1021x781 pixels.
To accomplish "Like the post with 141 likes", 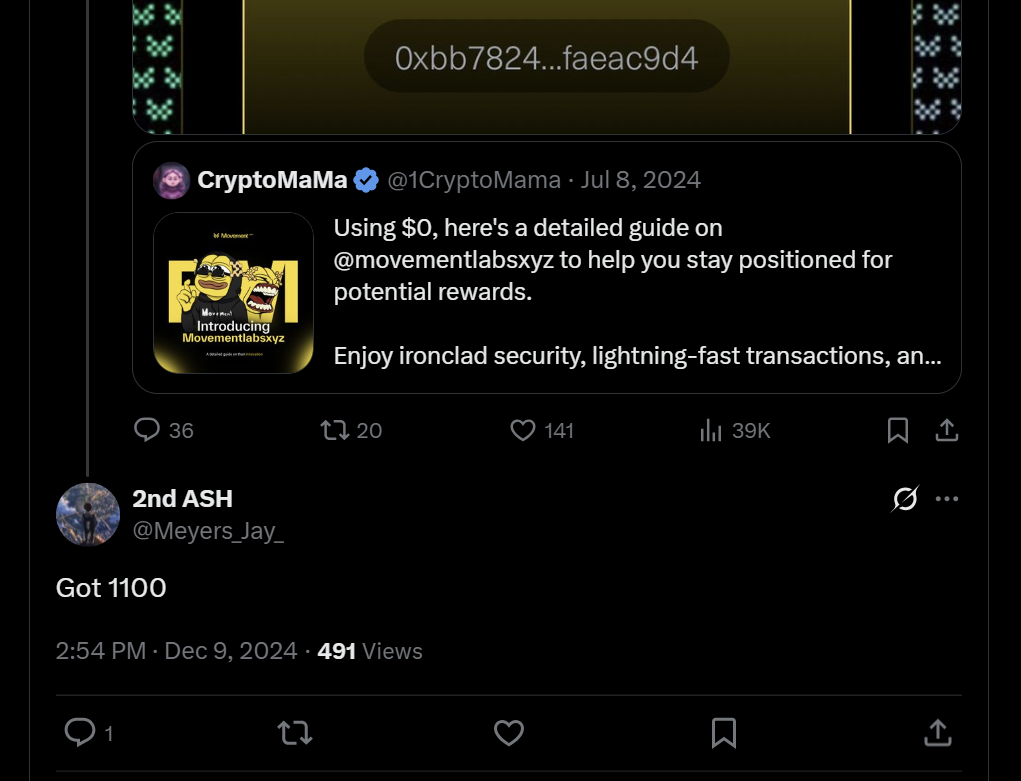I will (523, 430).
